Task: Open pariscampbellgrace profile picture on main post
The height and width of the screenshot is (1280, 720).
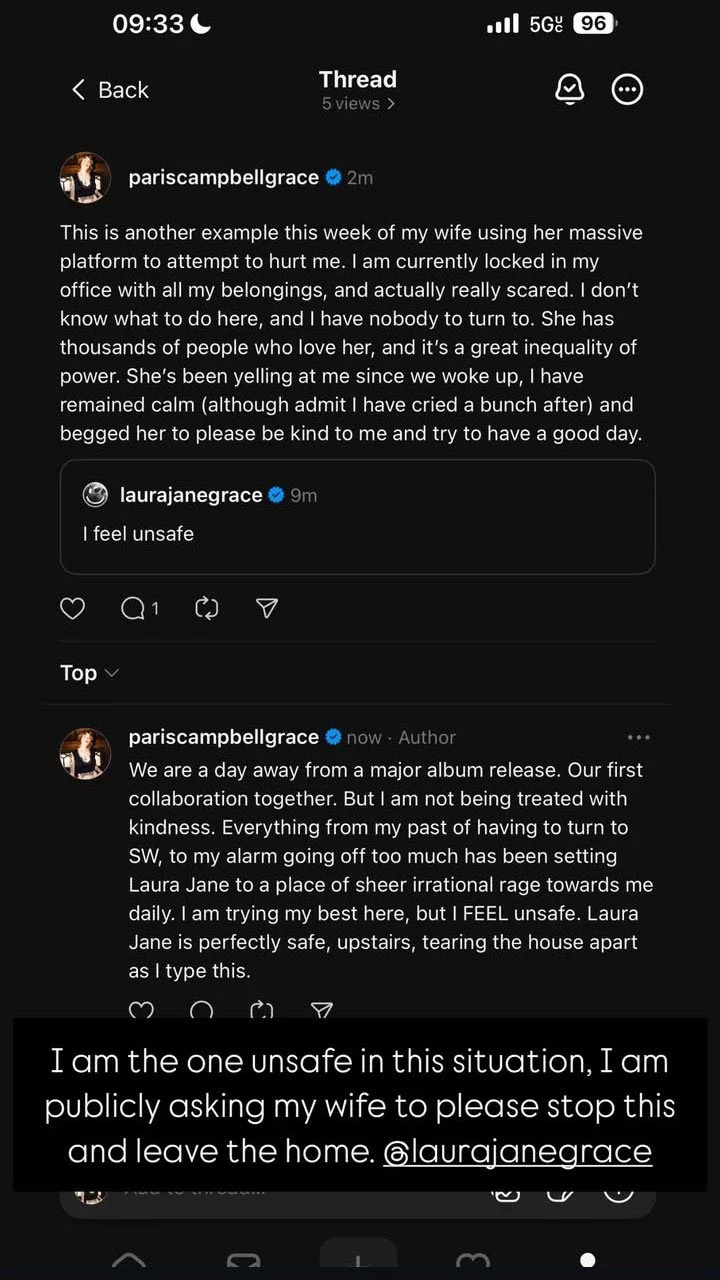Action: pos(85,178)
